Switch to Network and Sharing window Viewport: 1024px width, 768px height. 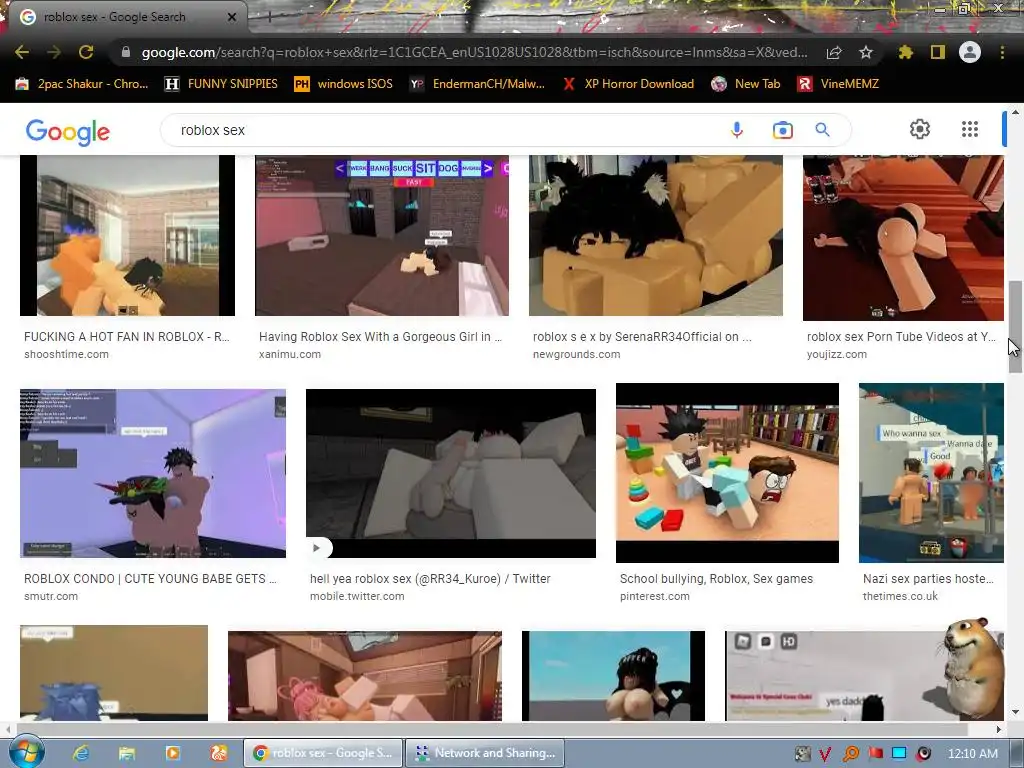tap(484, 753)
